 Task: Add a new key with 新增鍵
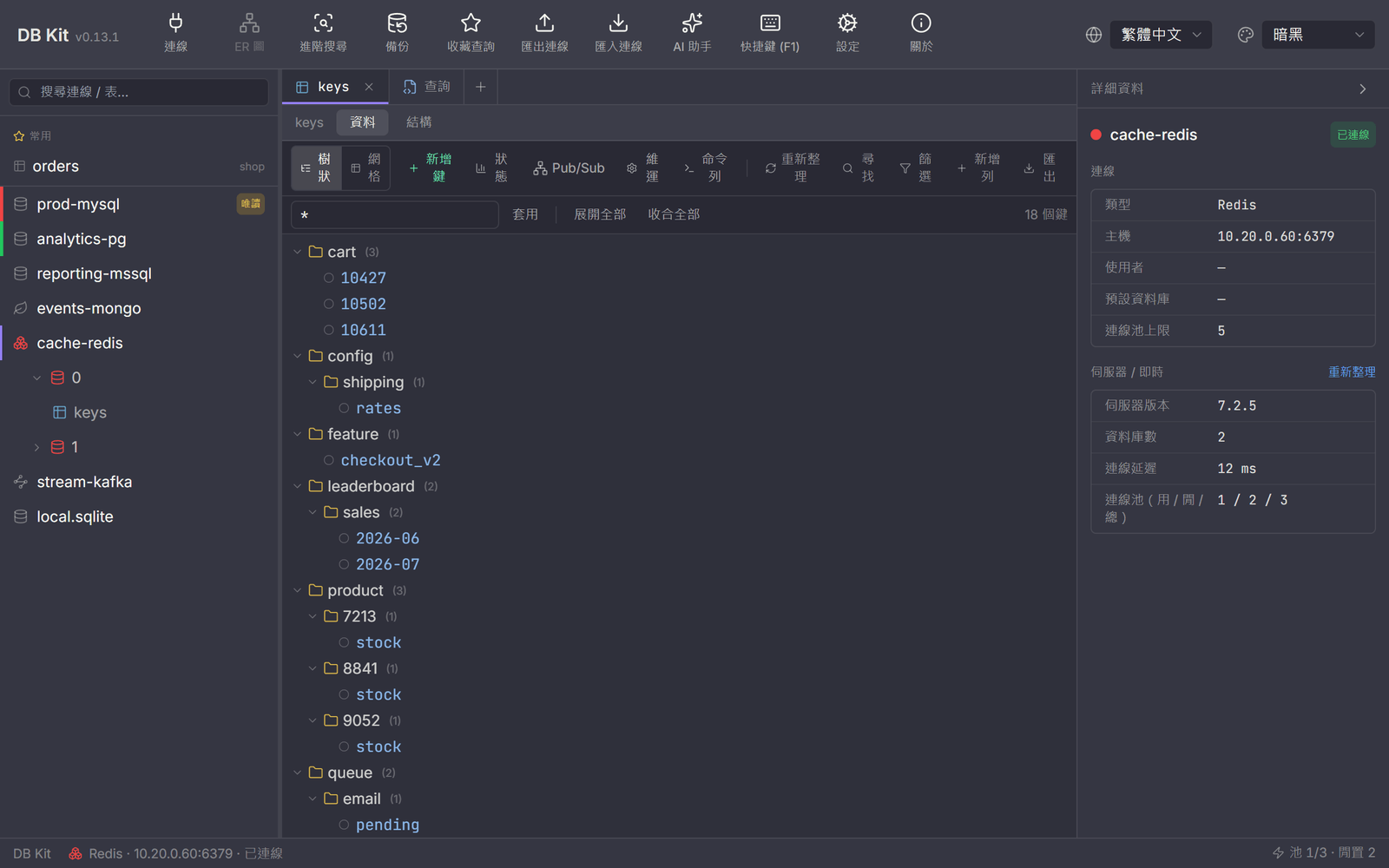click(x=431, y=168)
